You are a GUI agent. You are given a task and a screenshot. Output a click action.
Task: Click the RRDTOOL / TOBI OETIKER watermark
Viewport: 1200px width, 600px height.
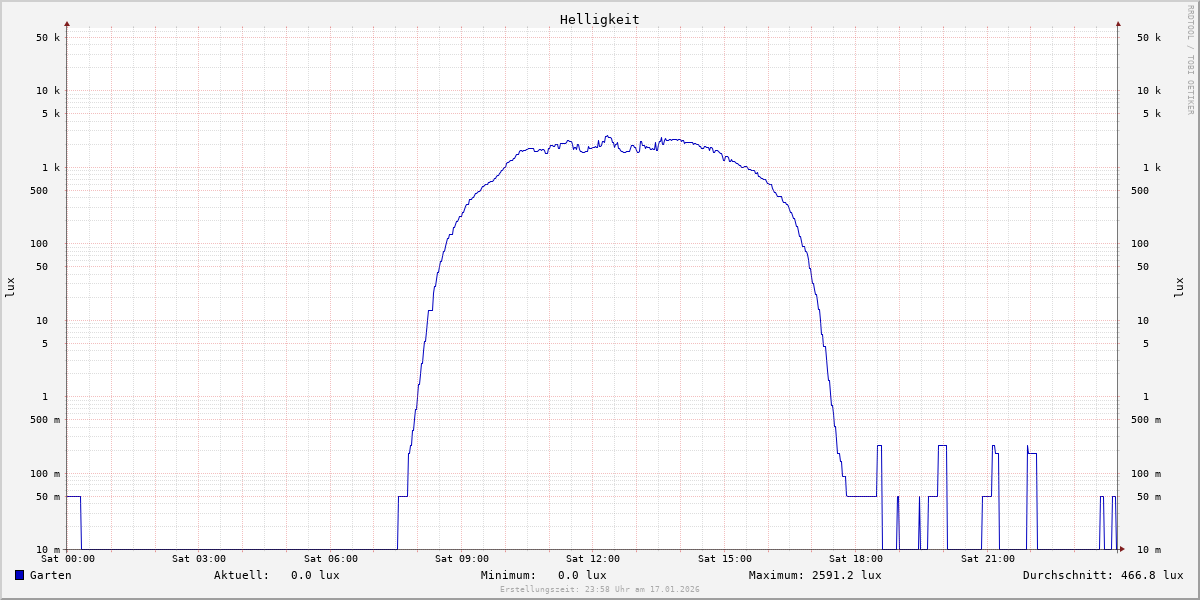(x=1190, y=59)
